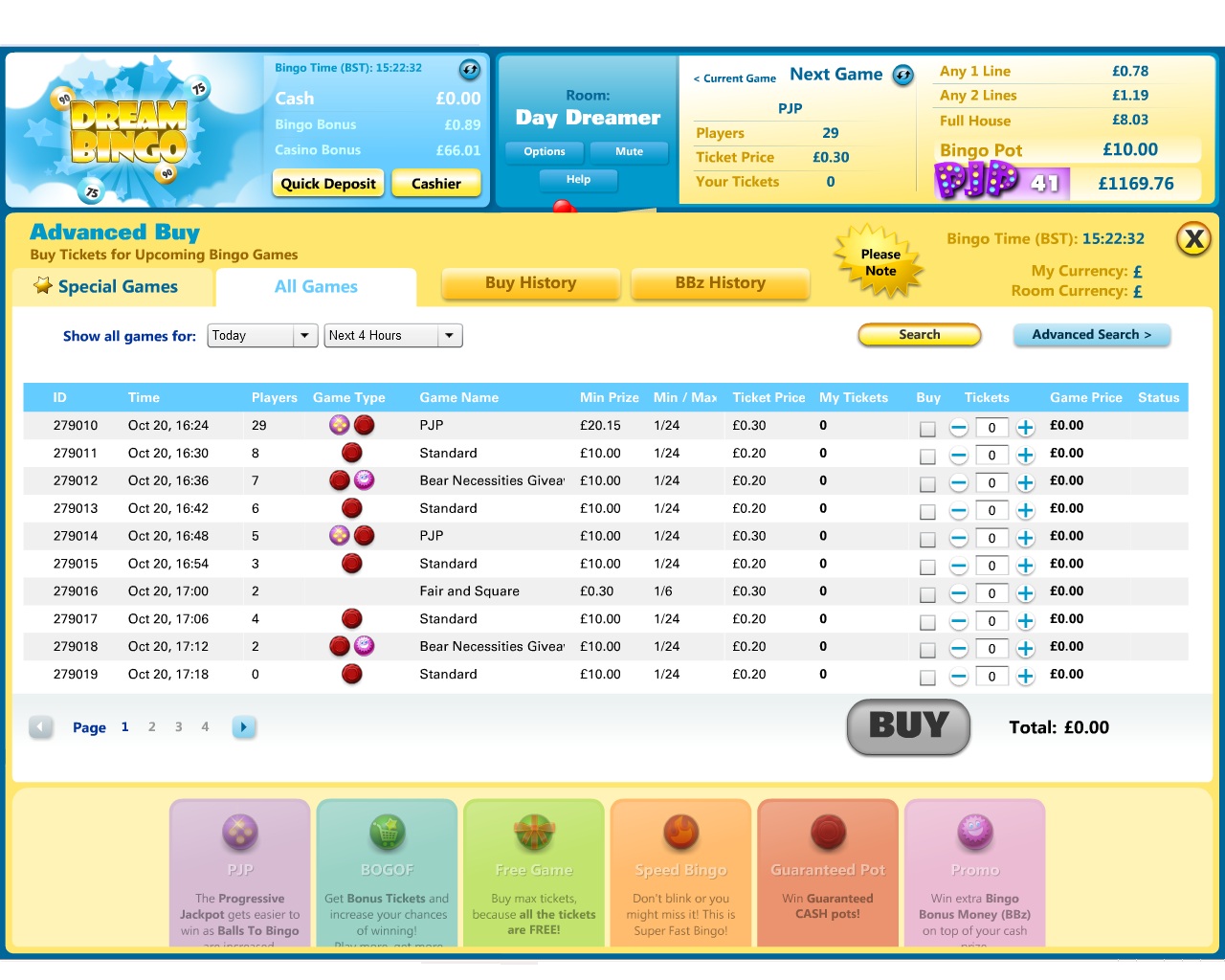
Task: Click the Please Note starburst badge
Action: (880, 261)
